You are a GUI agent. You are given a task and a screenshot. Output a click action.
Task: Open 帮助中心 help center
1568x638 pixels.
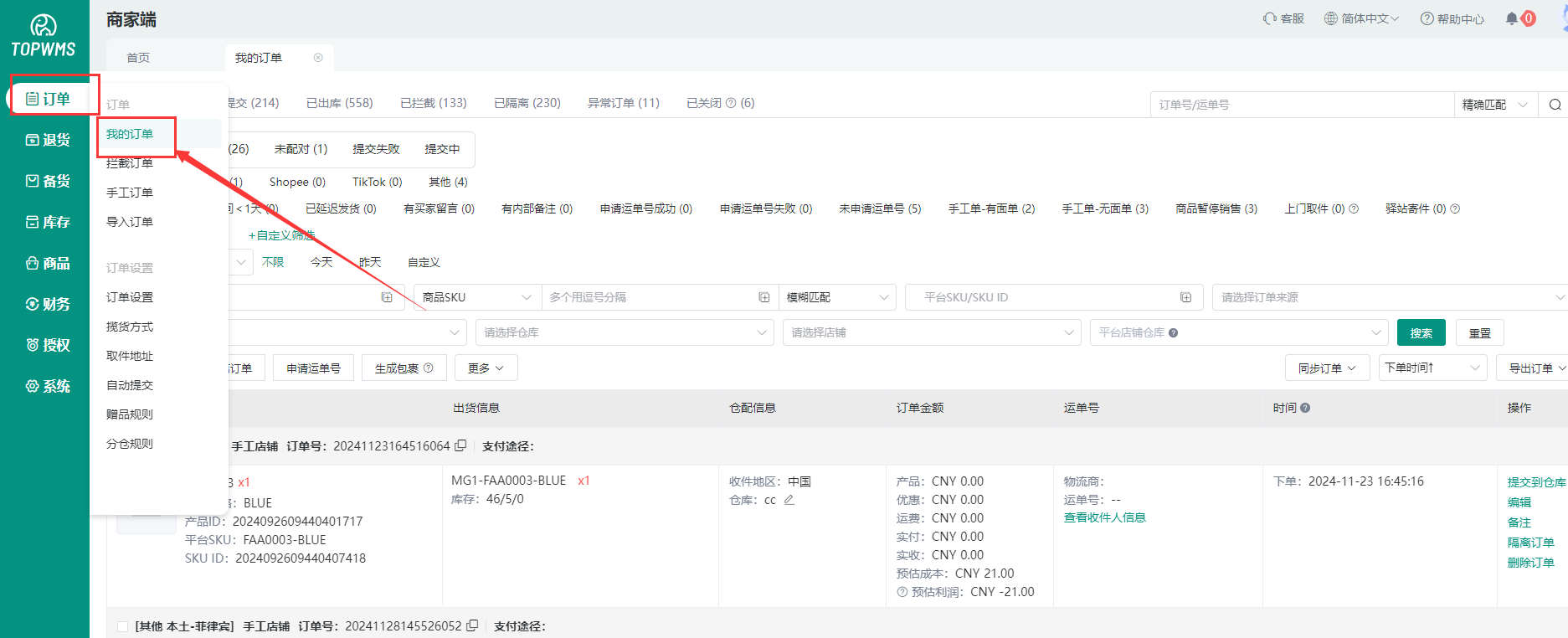1452,18
